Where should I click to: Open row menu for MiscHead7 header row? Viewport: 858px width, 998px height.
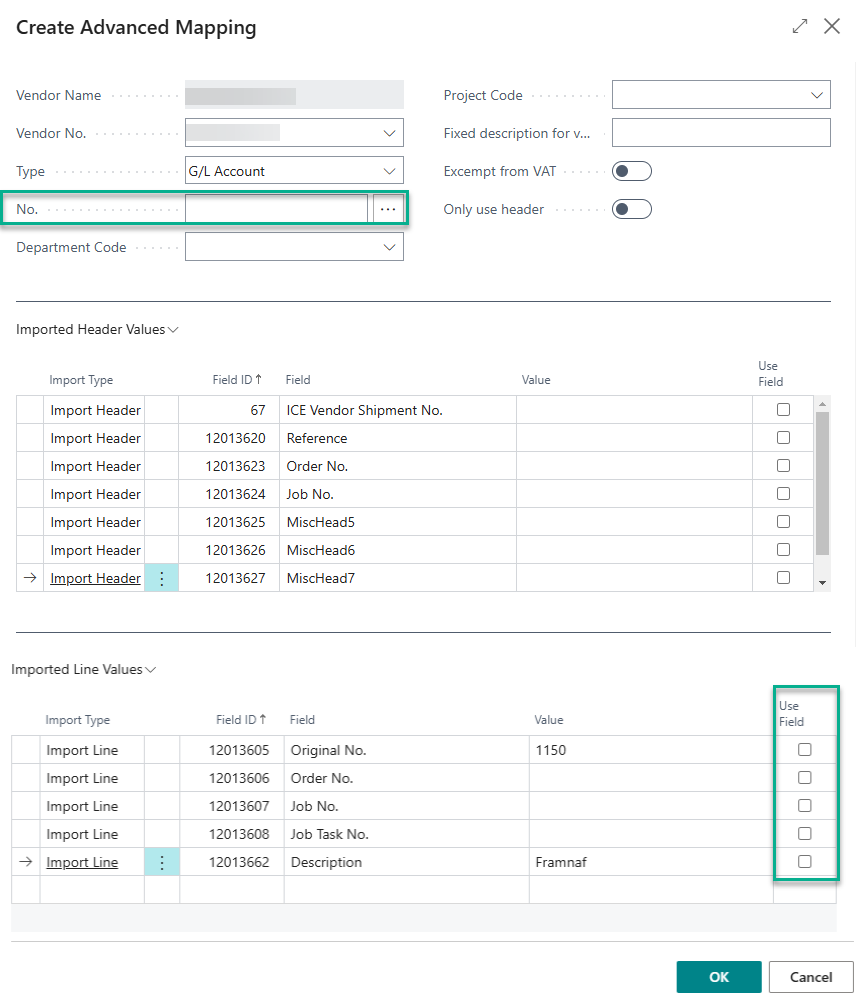coord(162,578)
